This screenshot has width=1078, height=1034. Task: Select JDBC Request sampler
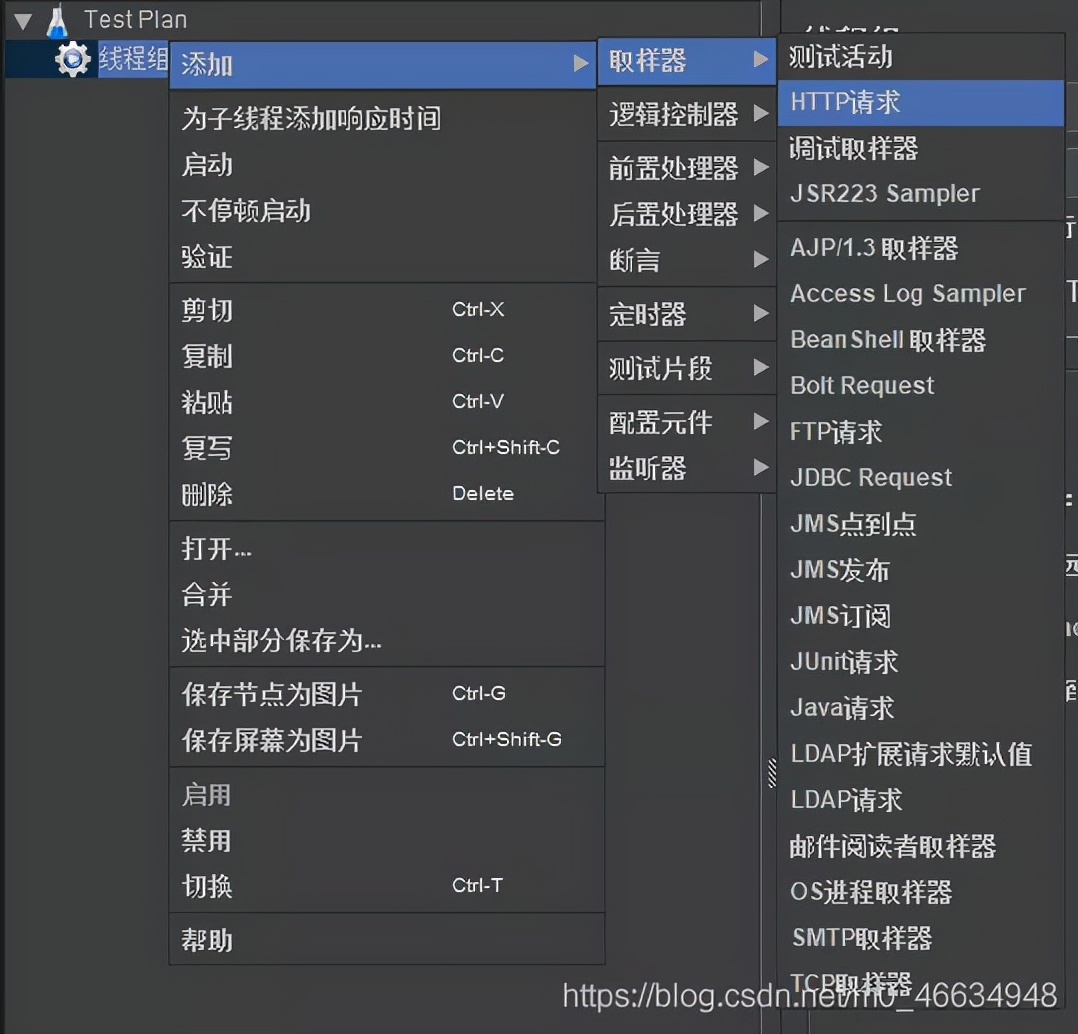[x=870, y=477]
